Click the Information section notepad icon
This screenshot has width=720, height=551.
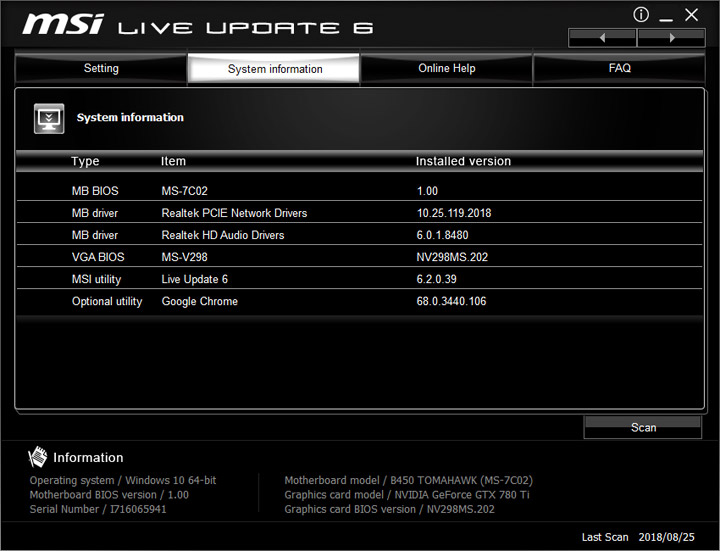pos(38,457)
